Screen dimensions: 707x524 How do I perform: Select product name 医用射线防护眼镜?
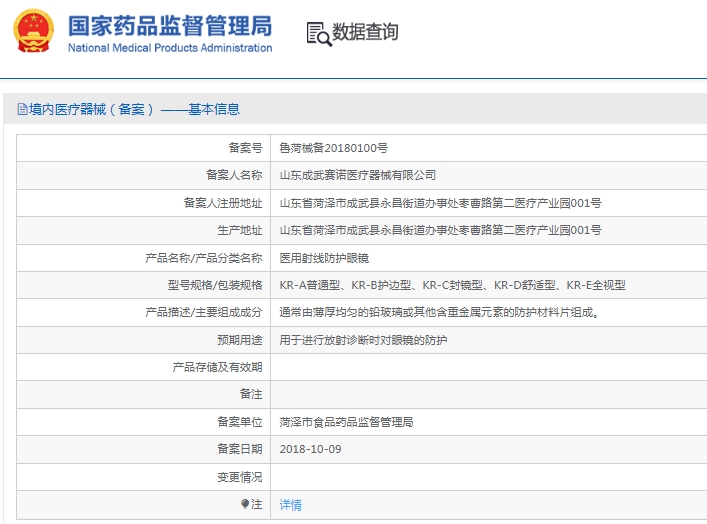pyautogui.click(x=324, y=258)
